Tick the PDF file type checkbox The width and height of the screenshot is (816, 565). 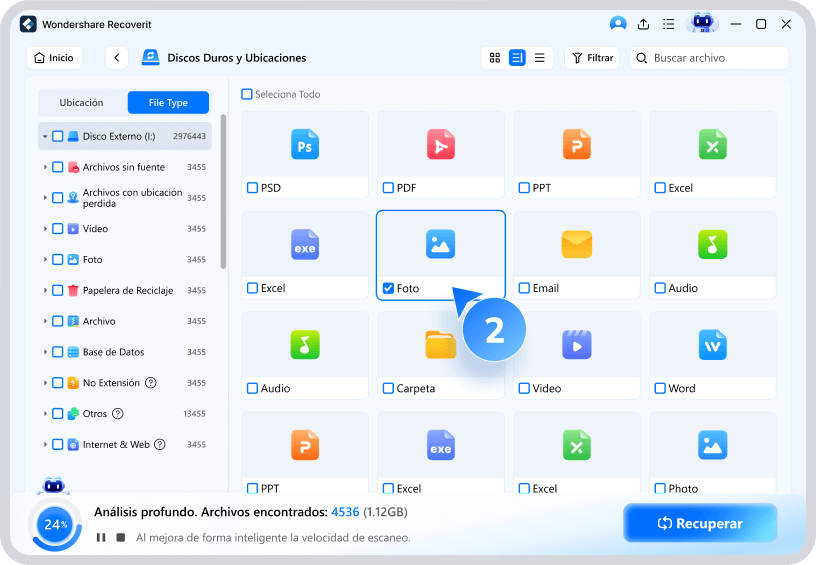tap(388, 188)
